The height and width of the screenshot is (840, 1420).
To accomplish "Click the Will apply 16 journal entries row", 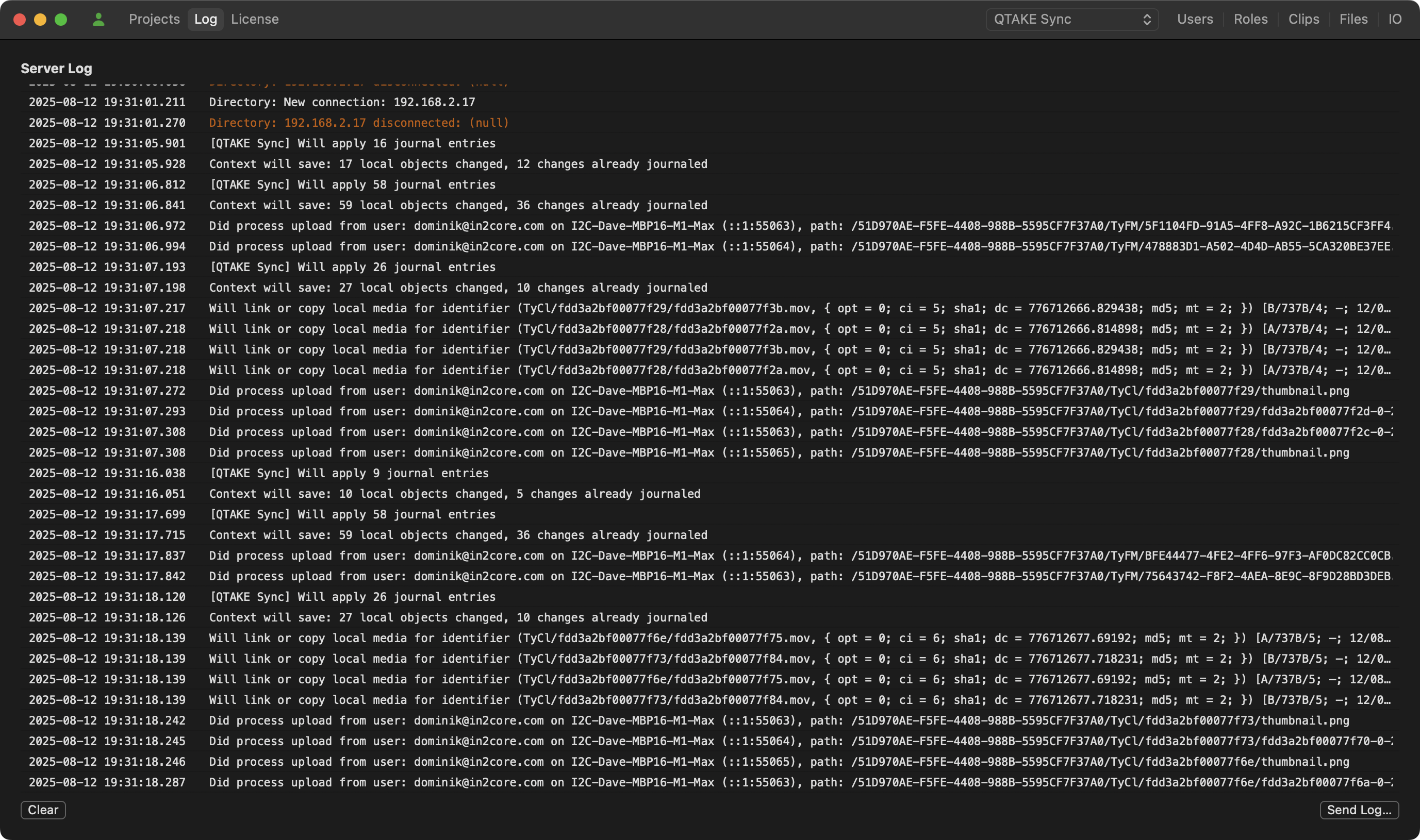I will tap(352, 144).
